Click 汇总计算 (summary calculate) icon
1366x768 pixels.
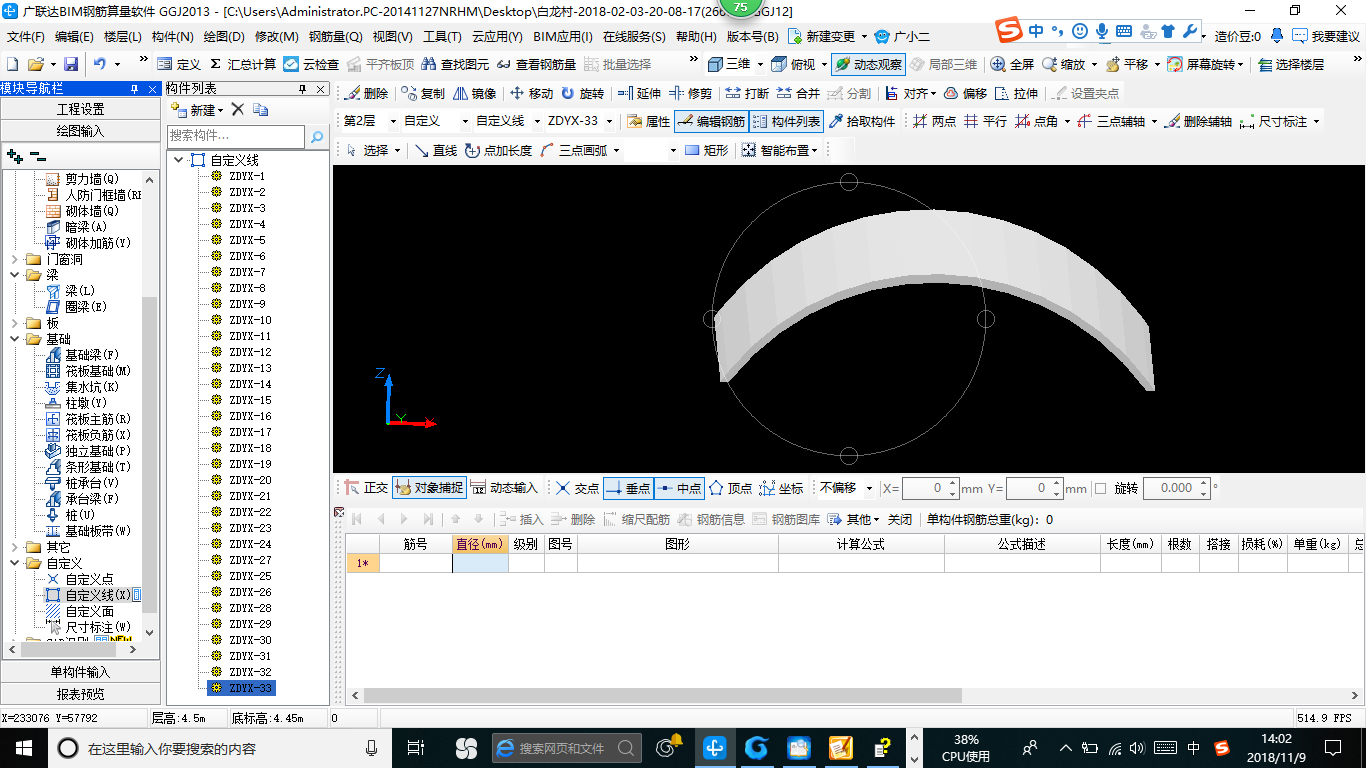[242, 64]
